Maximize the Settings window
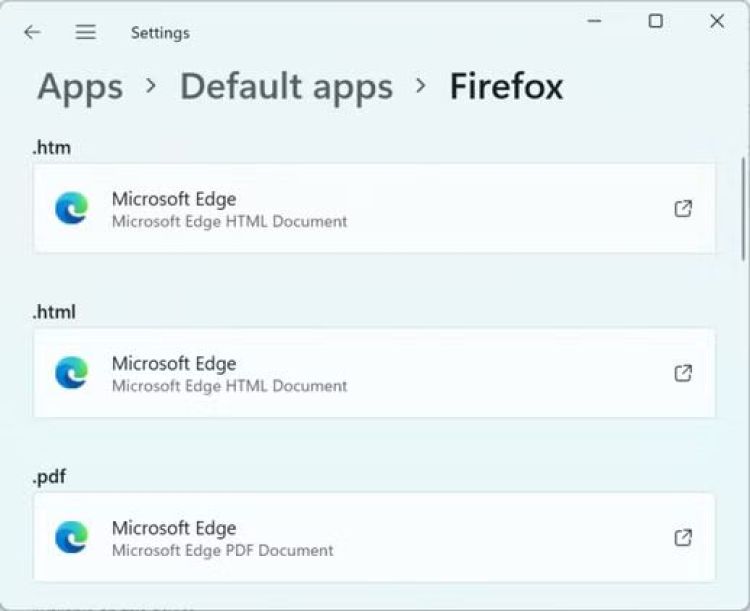This screenshot has height=611, width=750. tap(655, 21)
